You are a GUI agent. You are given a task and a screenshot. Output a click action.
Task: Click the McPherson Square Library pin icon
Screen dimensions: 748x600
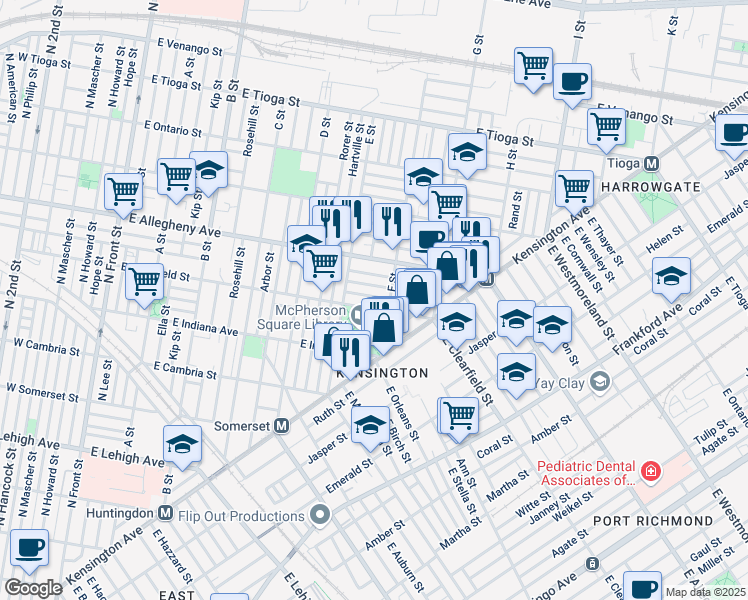point(357,315)
